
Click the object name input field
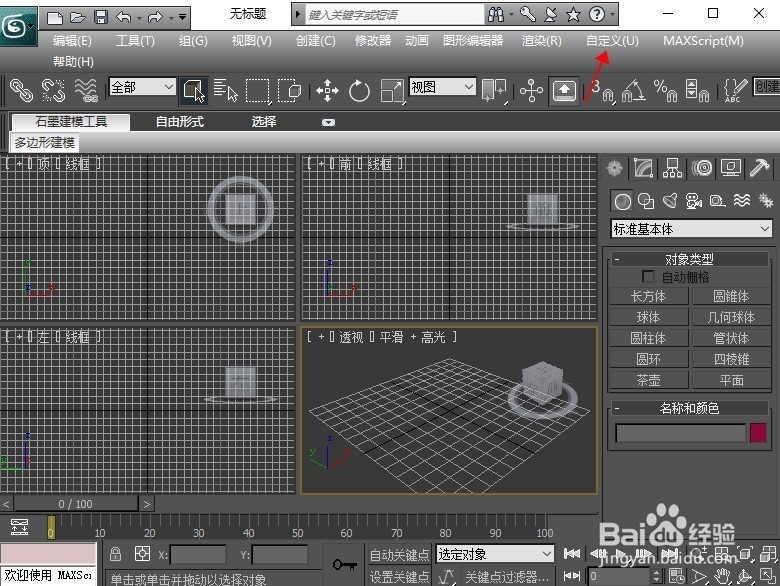coord(681,433)
